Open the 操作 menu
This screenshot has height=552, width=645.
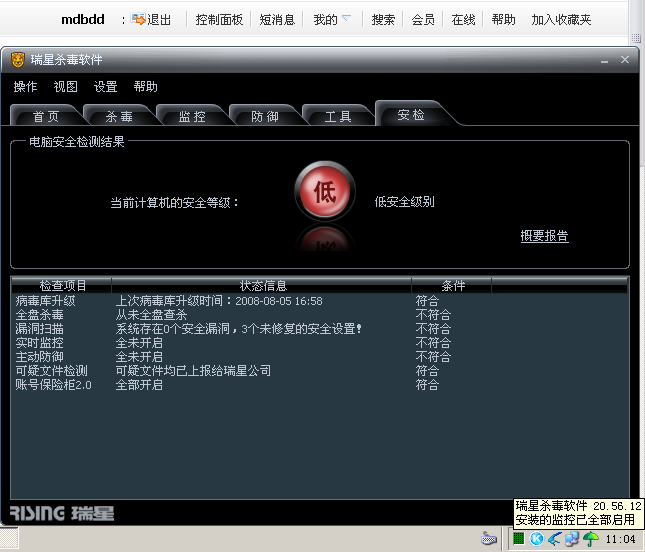click(x=26, y=86)
